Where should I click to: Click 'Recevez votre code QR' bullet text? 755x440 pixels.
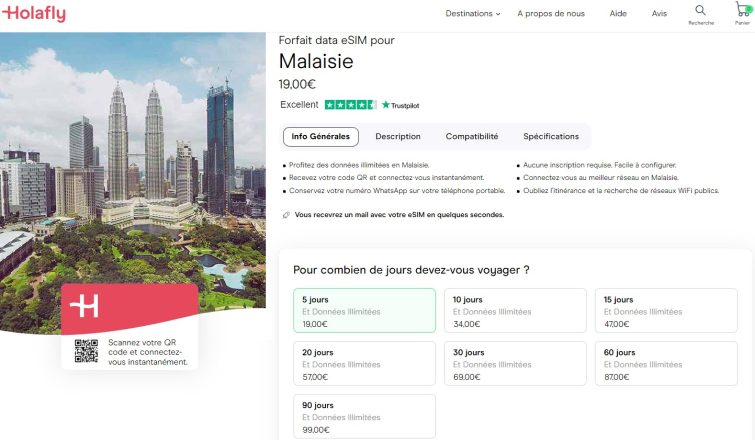[x=386, y=178]
